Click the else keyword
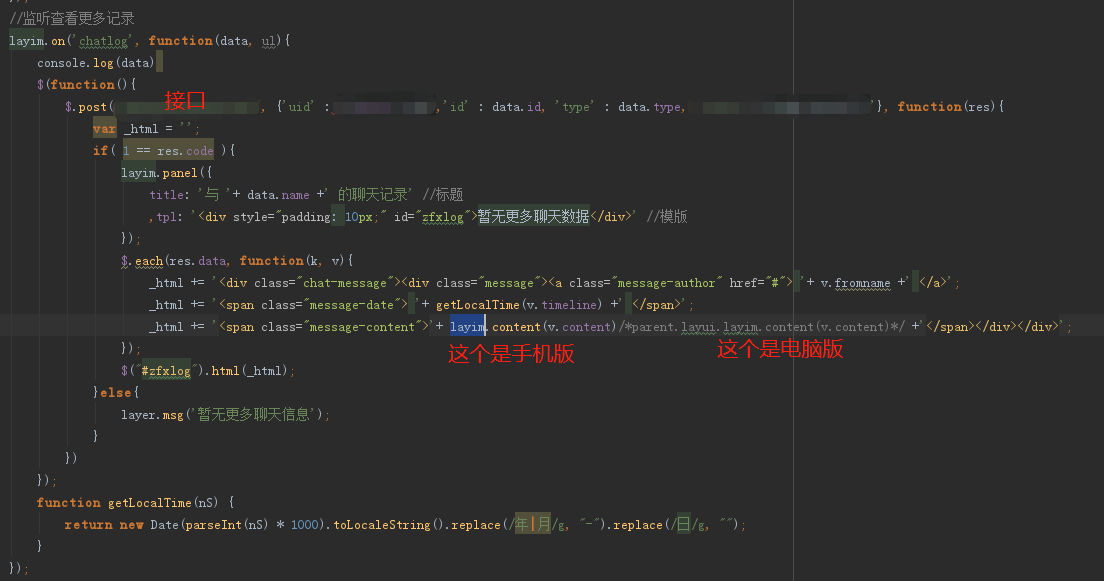 pos(115,392)
